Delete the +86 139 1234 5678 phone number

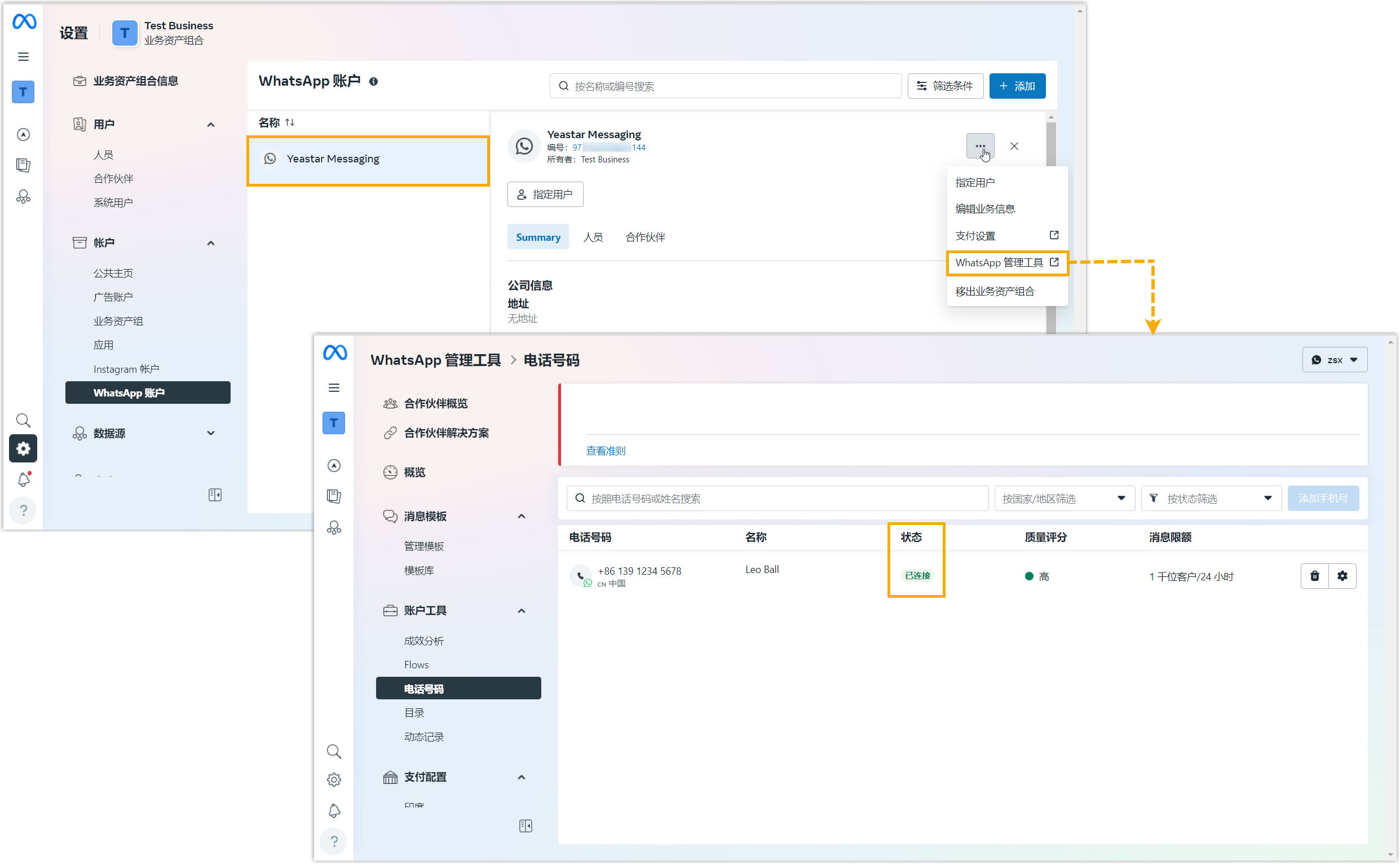tap(1314, 576)
